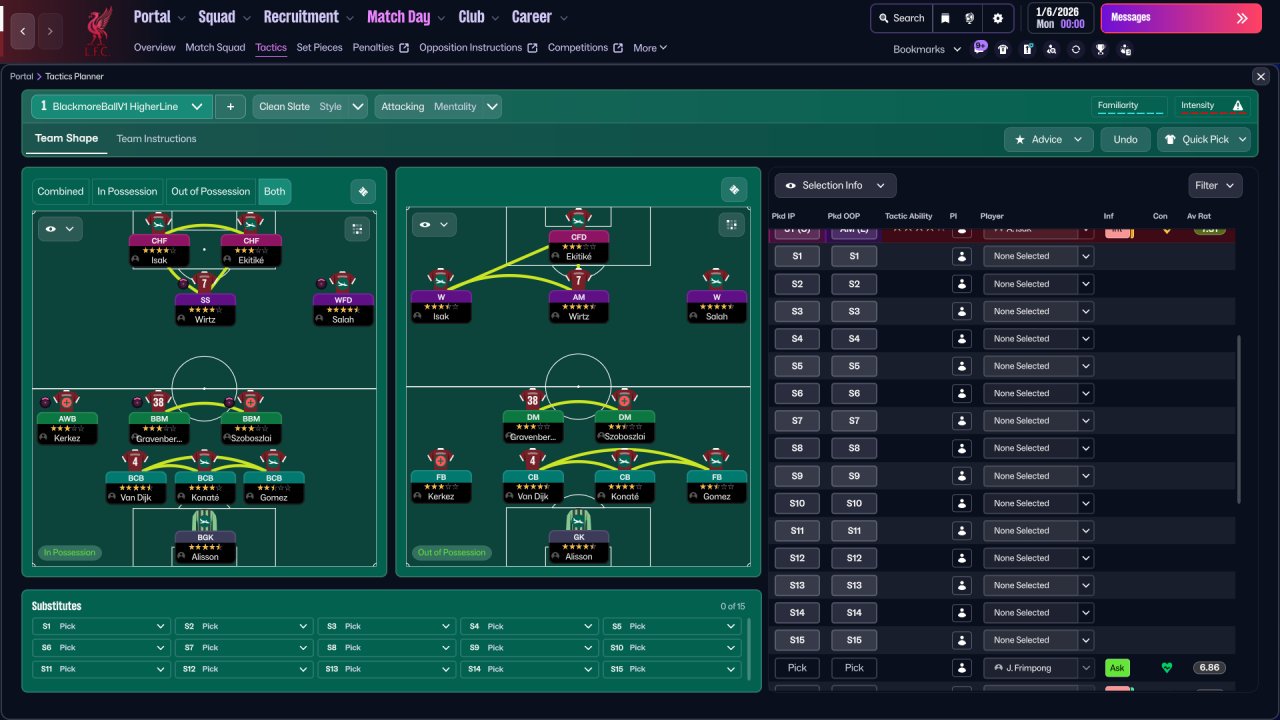Viewport: 1280px width, 720px height.
Task: Click the Intensity warning triangle icon
Action: (x=1238, y=106)
